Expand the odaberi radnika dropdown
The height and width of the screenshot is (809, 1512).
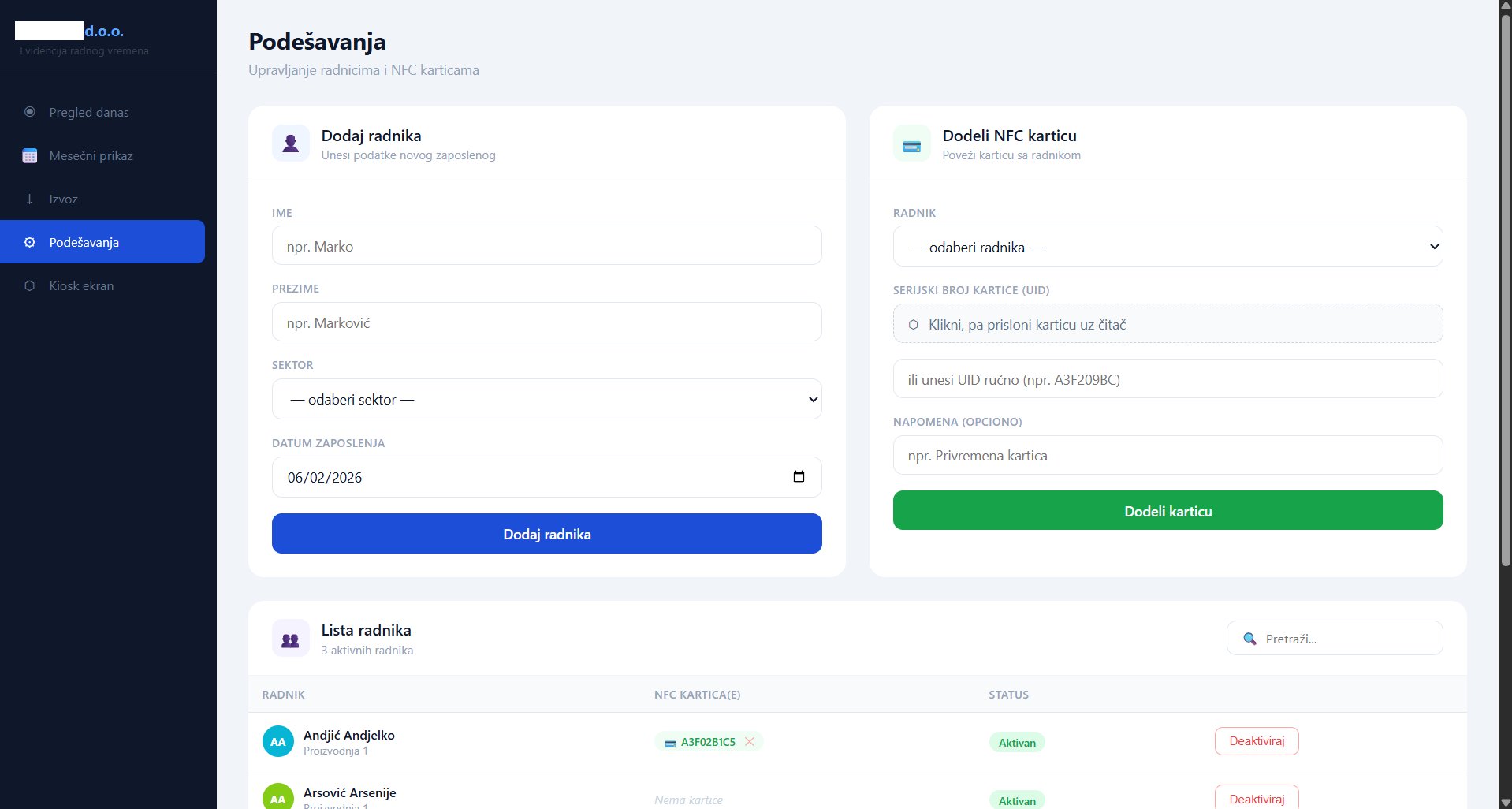coord(1168,247)
